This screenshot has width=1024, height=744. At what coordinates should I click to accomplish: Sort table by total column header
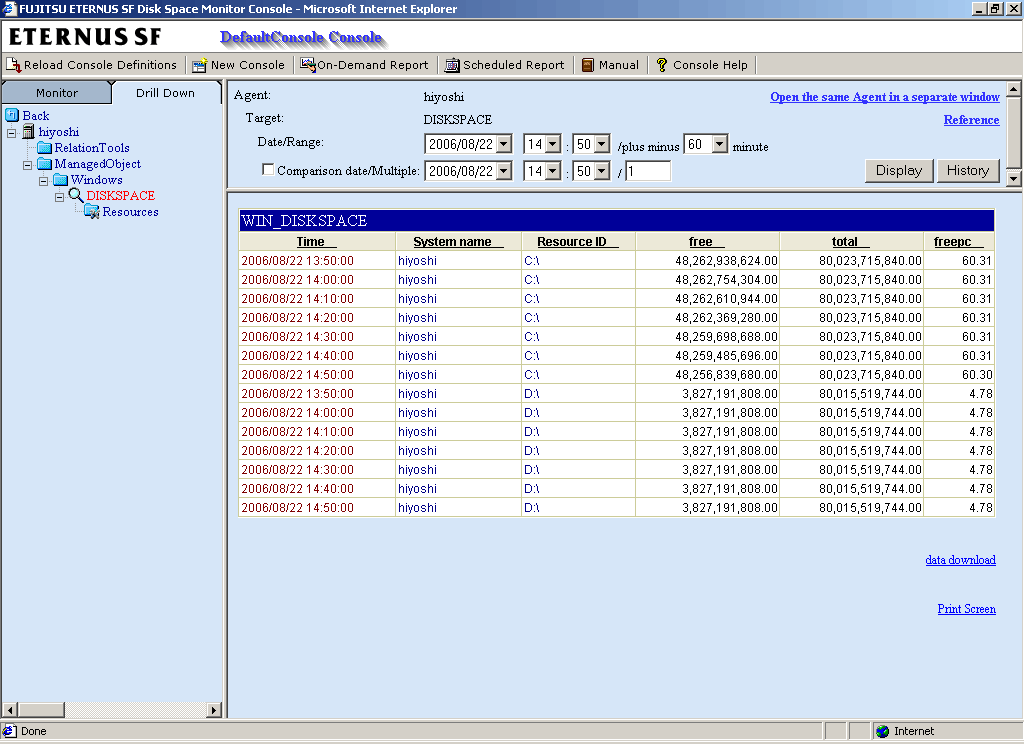click(x=851, y=242)
